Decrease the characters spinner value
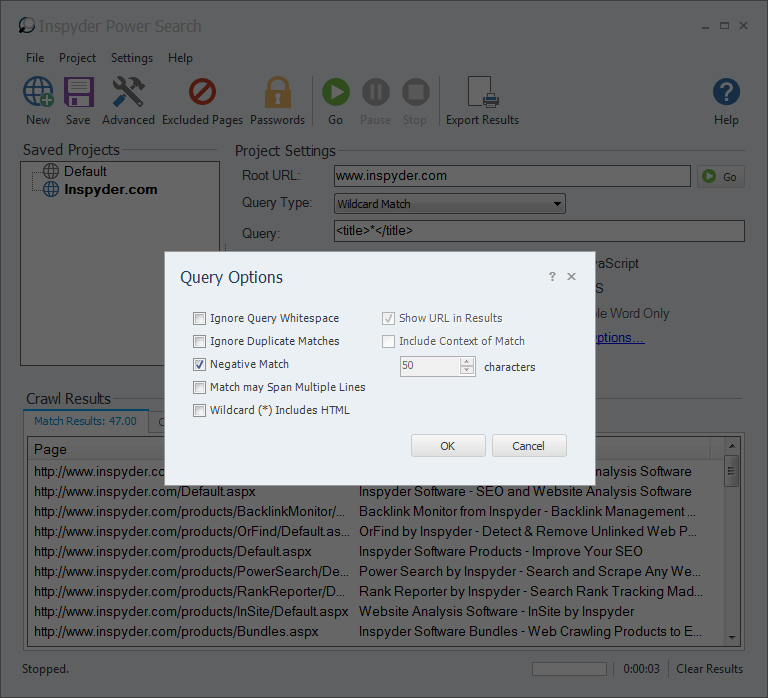Viewport: 768px width, 698px height. pos(467,371)
